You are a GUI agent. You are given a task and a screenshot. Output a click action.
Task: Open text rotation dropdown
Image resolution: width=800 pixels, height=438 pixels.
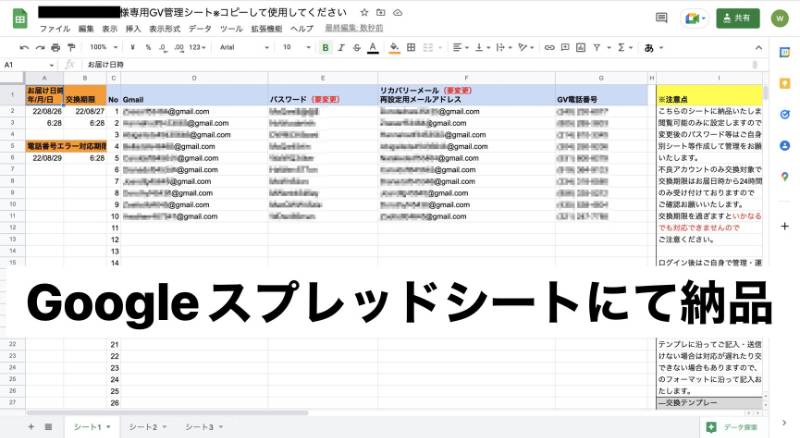click(526, 47)
